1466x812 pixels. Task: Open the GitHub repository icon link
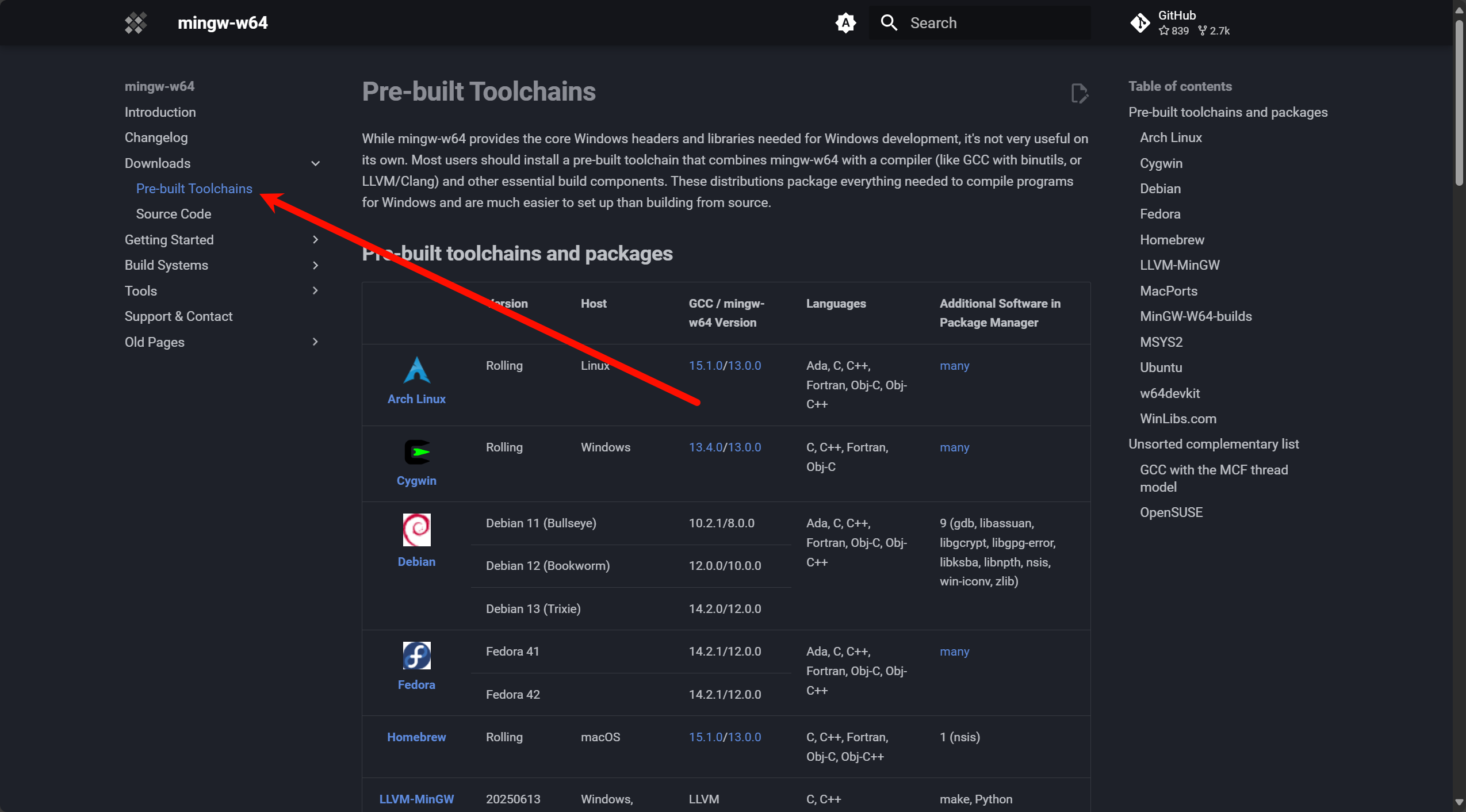1139,23
